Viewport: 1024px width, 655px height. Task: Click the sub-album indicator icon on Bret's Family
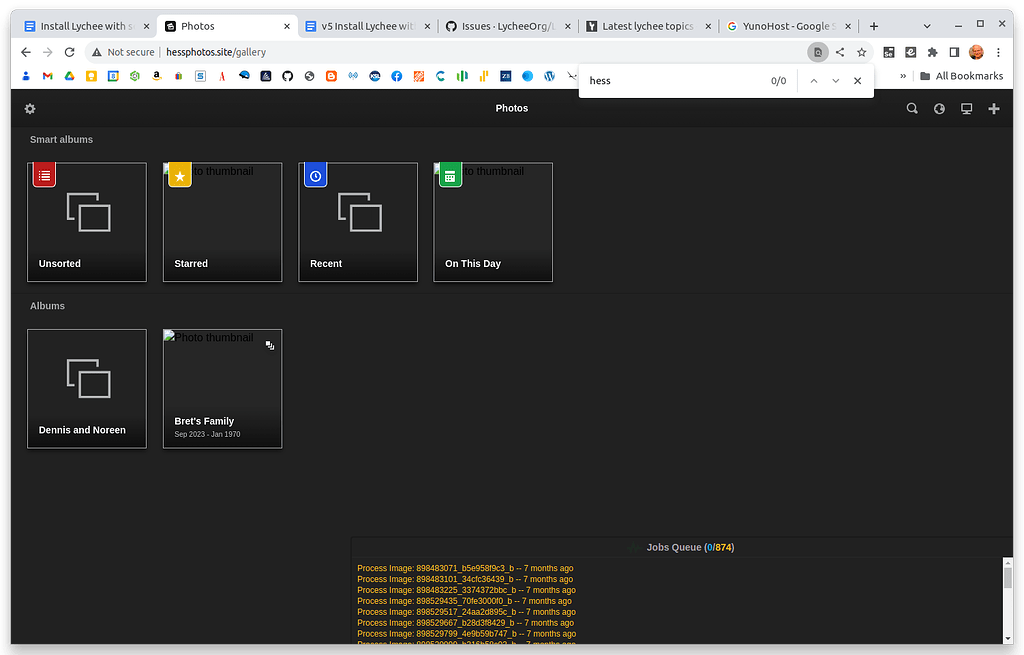(270, 345)
